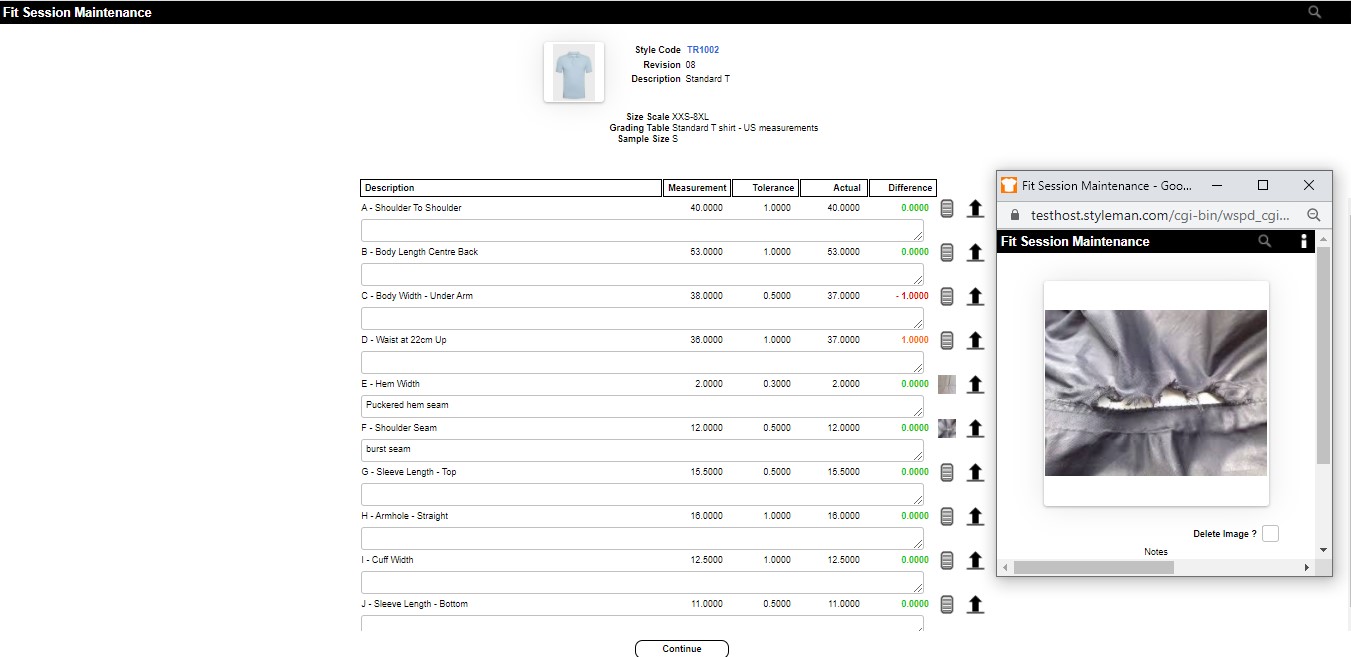Click the popup horizontal scrollbar thumb

[1094, 567]
